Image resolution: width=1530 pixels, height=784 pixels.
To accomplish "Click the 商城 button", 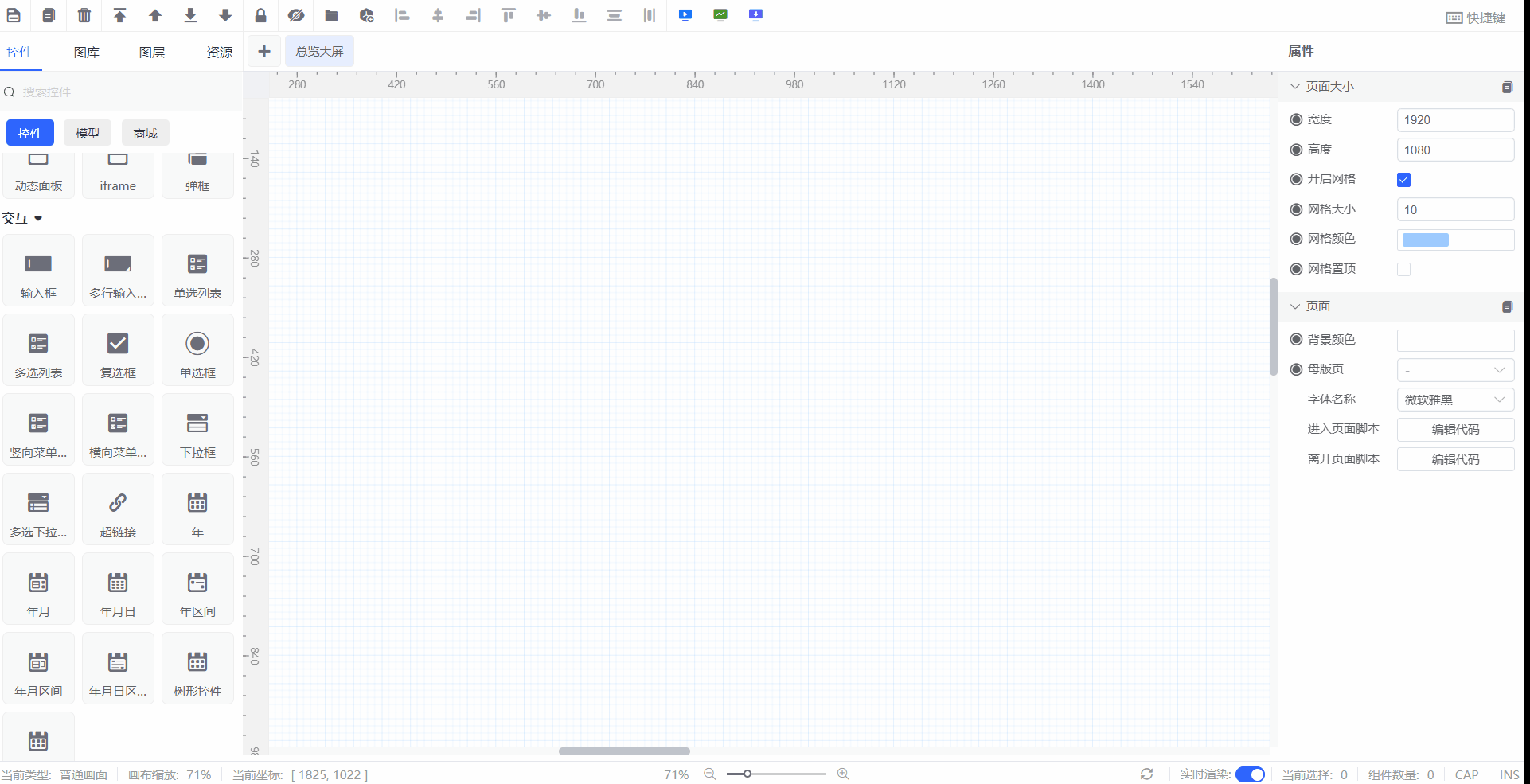I will click(145, 134).
